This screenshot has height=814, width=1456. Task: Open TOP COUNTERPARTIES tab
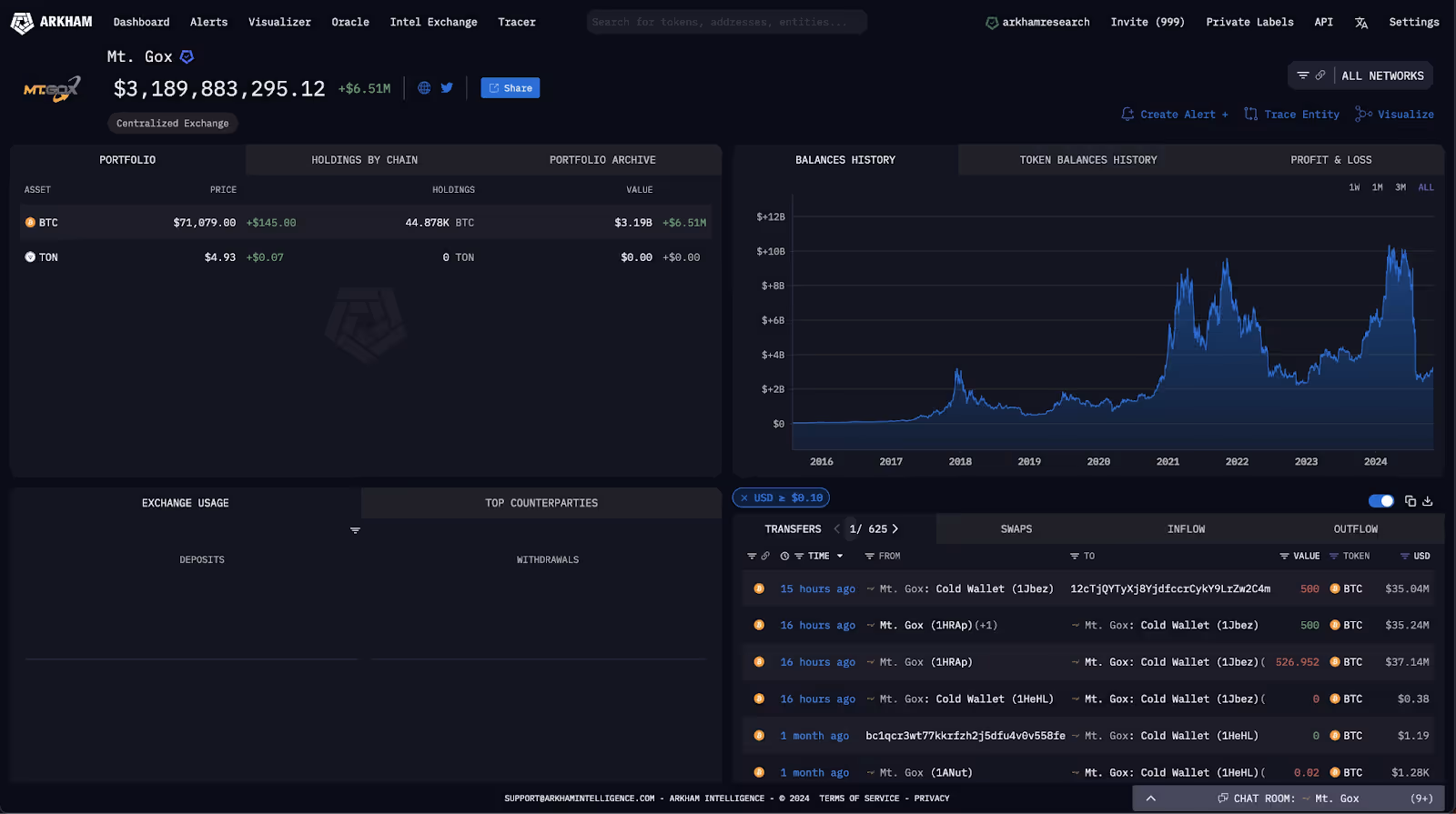coord(541,503)
